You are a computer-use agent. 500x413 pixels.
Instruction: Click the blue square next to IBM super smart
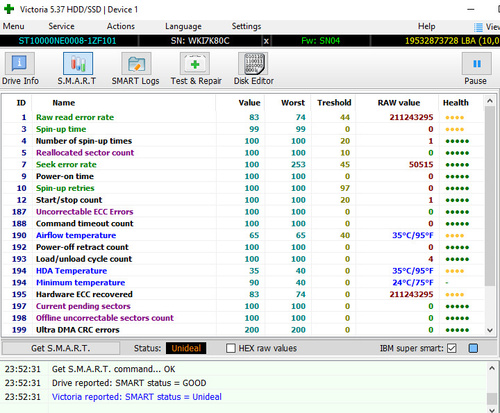[x=473, y=348]
